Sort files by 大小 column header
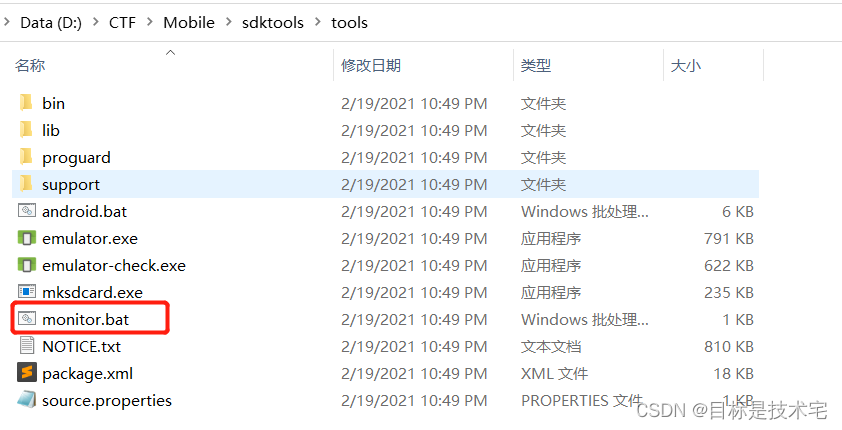Screen dimensions: 842x430 685,65
